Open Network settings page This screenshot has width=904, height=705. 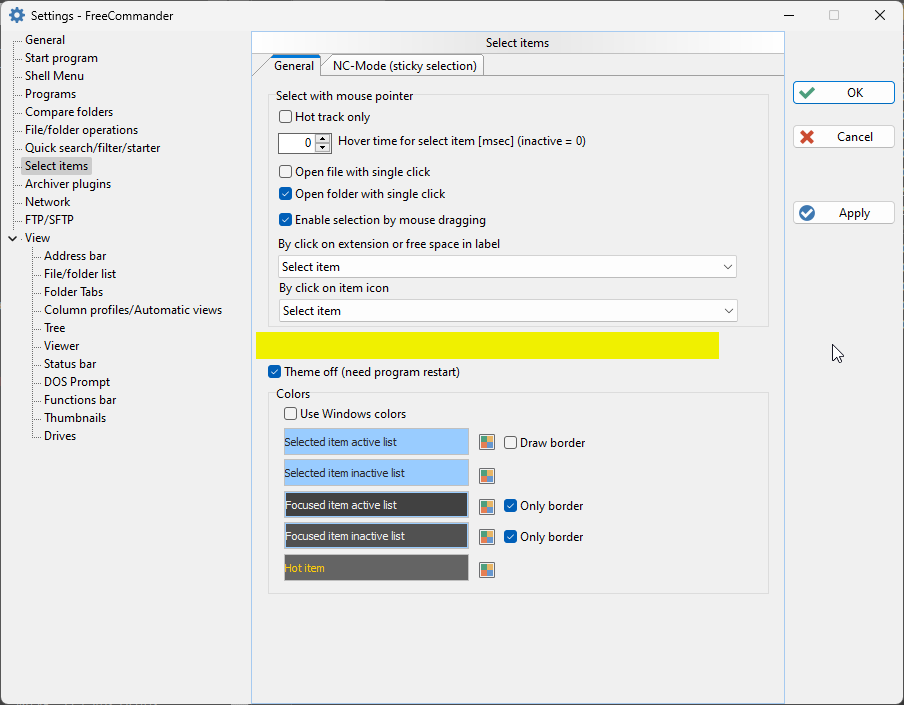pyautogui.click(x=47, y=202)
